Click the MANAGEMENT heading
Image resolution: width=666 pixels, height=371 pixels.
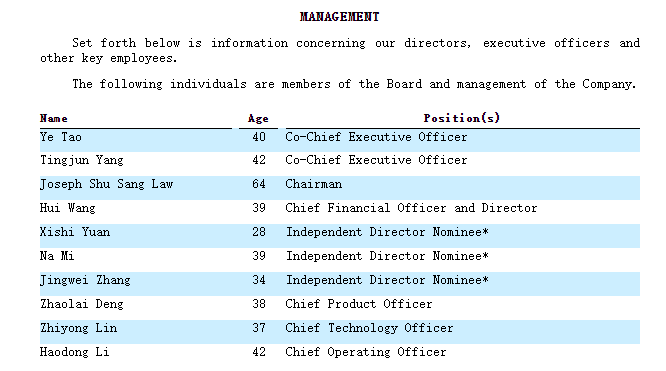click(x=339, y=17)
